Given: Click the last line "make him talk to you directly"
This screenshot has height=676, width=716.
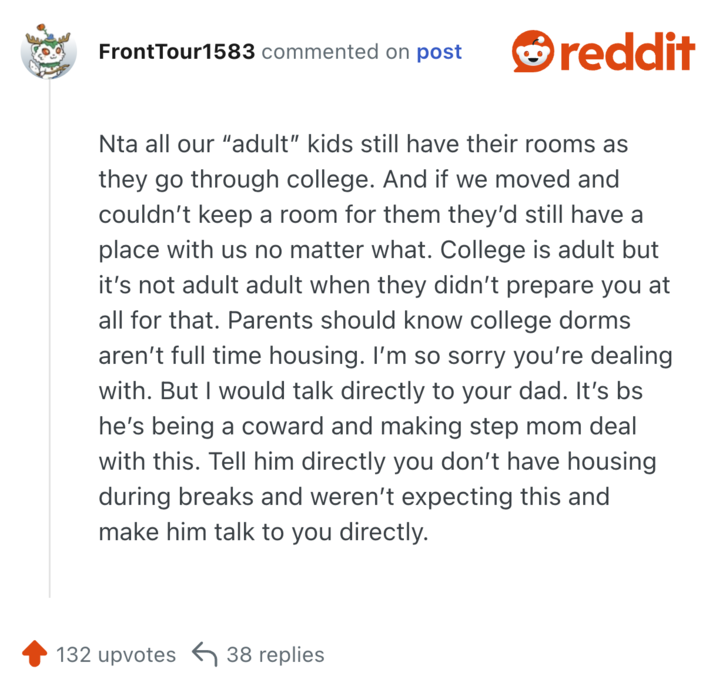Looking at the screenshot, I should 262,531.
